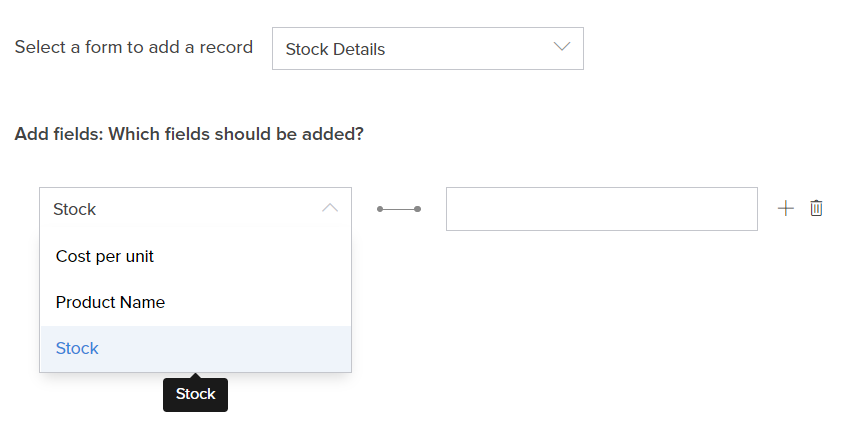Click the 'Select a form to add a record' label
The image size is (867, 431).
coord(133,47)
